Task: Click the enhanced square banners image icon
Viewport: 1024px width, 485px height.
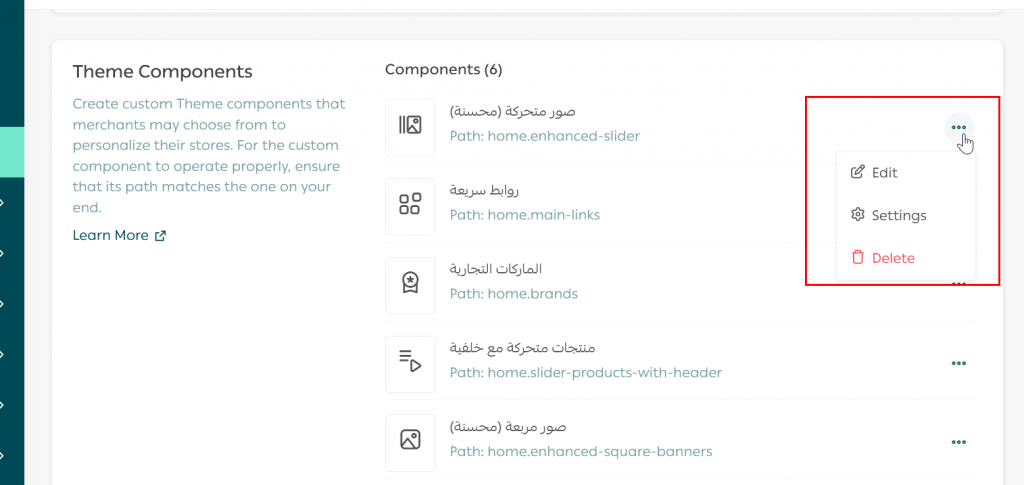Action: coord(410,440)
